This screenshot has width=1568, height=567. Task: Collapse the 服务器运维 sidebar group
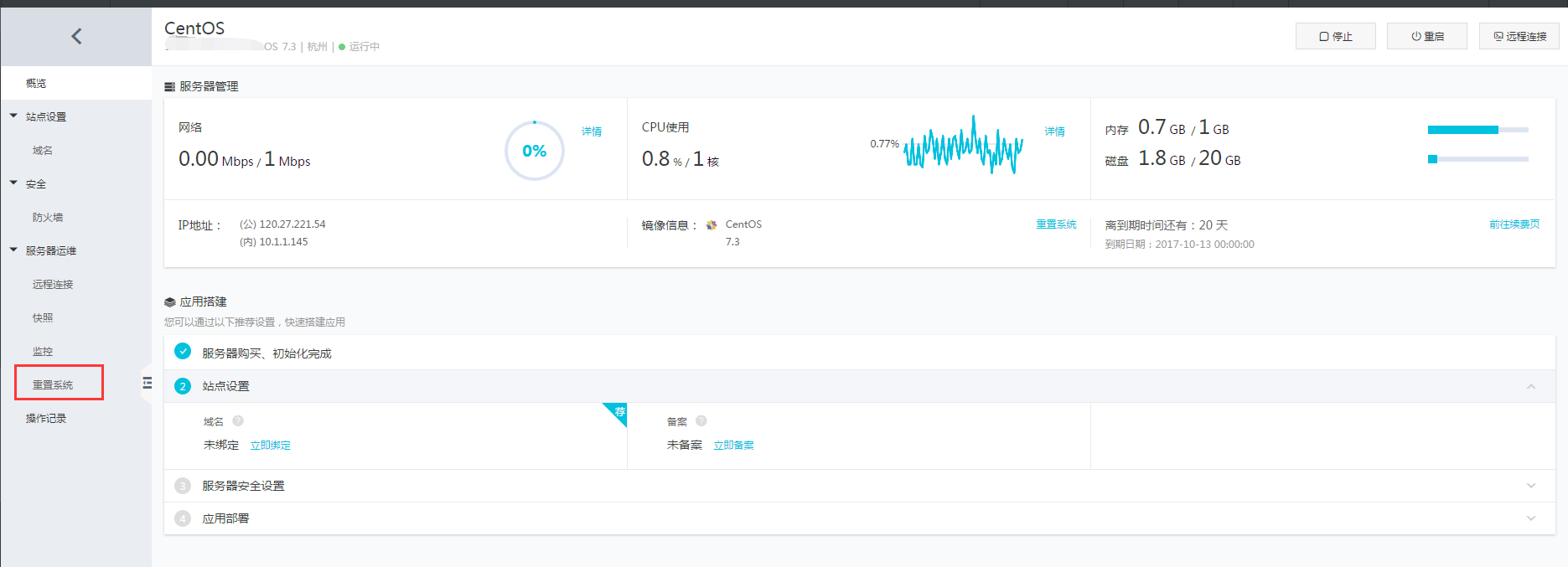point(14,250)
